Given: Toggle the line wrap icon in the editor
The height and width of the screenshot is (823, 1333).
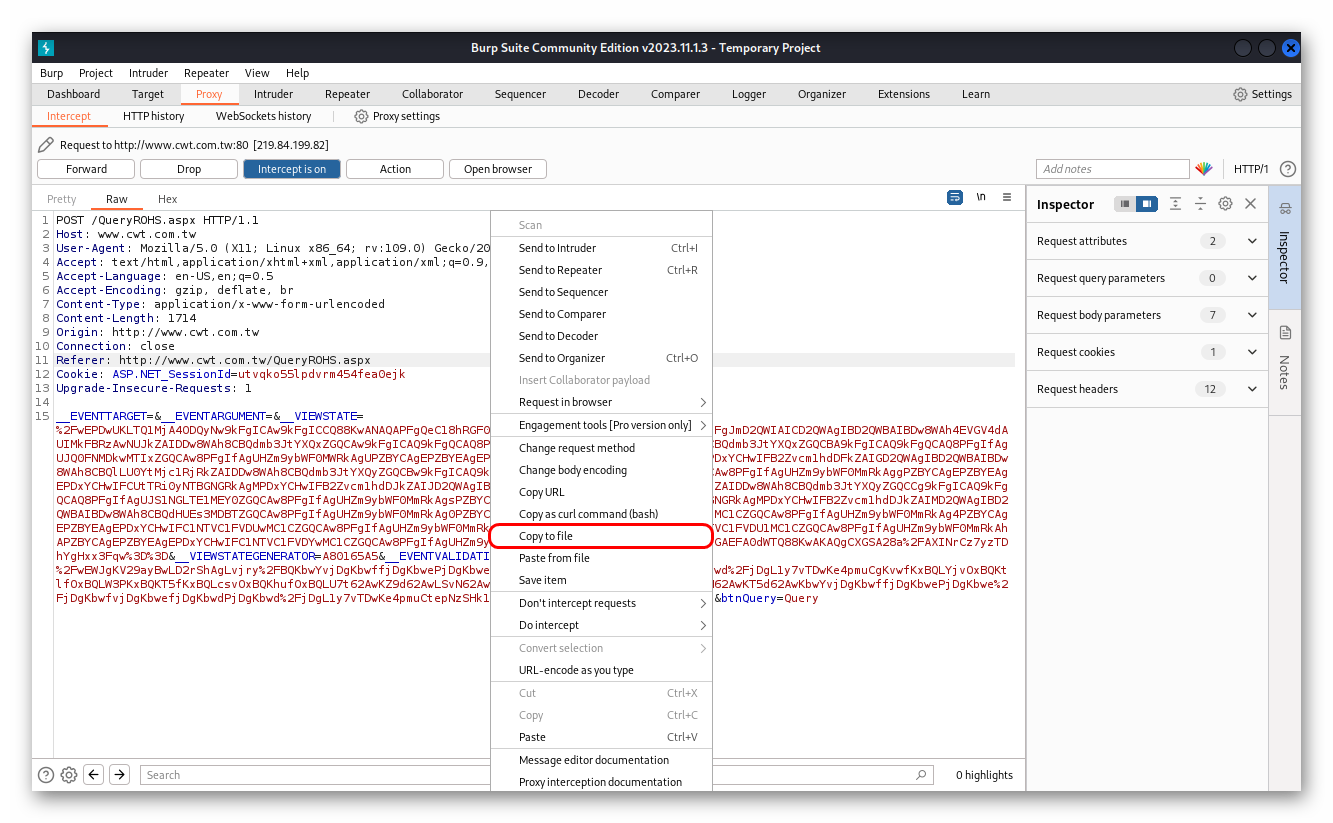Looking at the screenshot, I should [955, 198].
